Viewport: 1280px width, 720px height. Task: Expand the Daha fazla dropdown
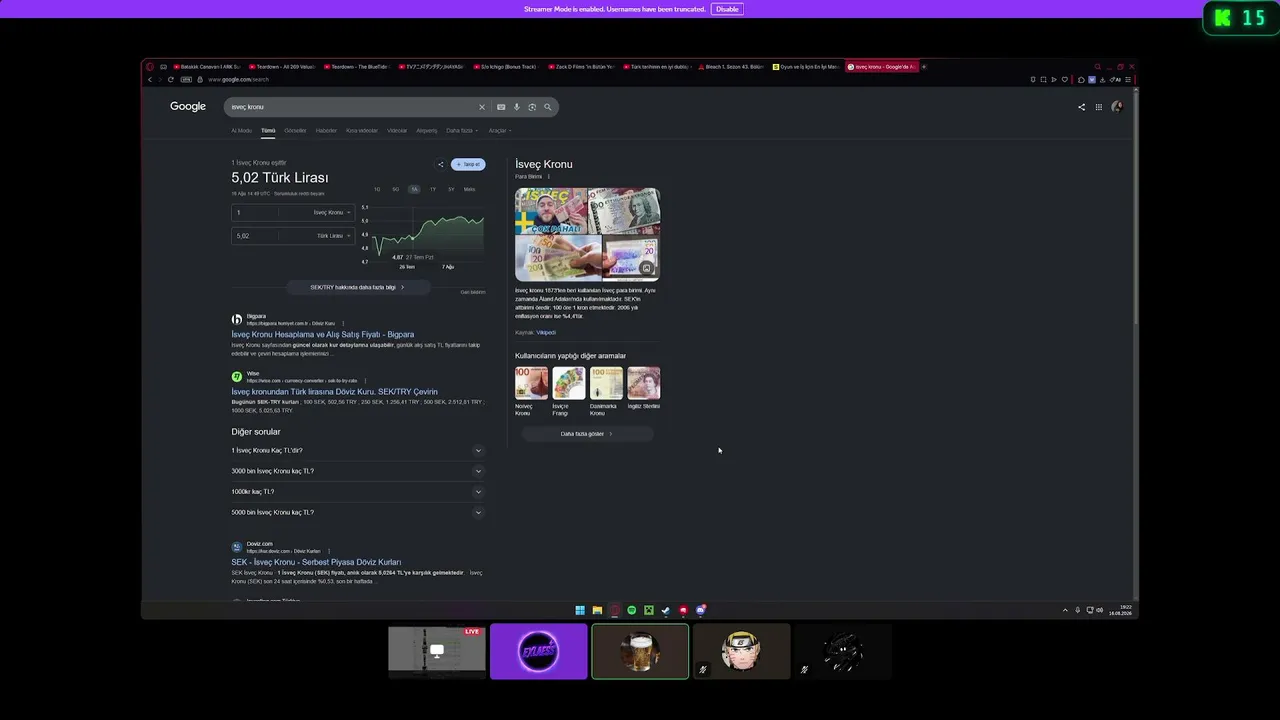pyautogui.click(x=462, y=130)
